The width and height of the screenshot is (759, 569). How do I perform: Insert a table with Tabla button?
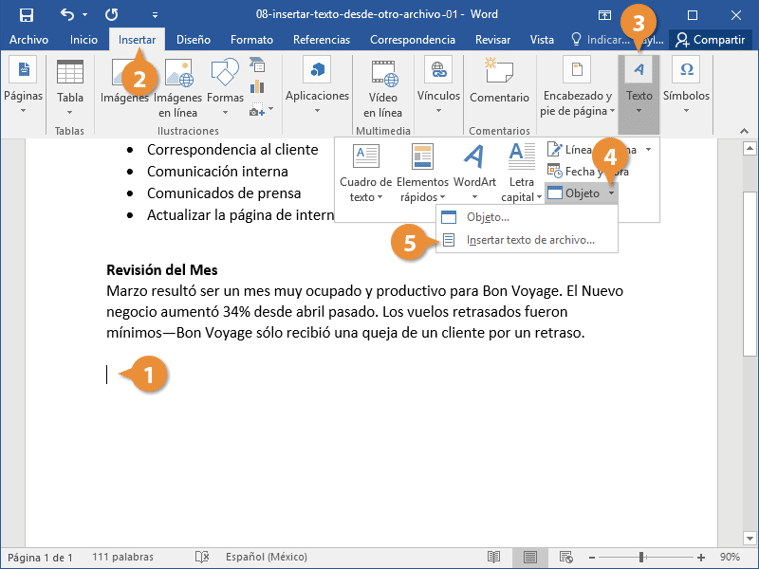[70, 87]
